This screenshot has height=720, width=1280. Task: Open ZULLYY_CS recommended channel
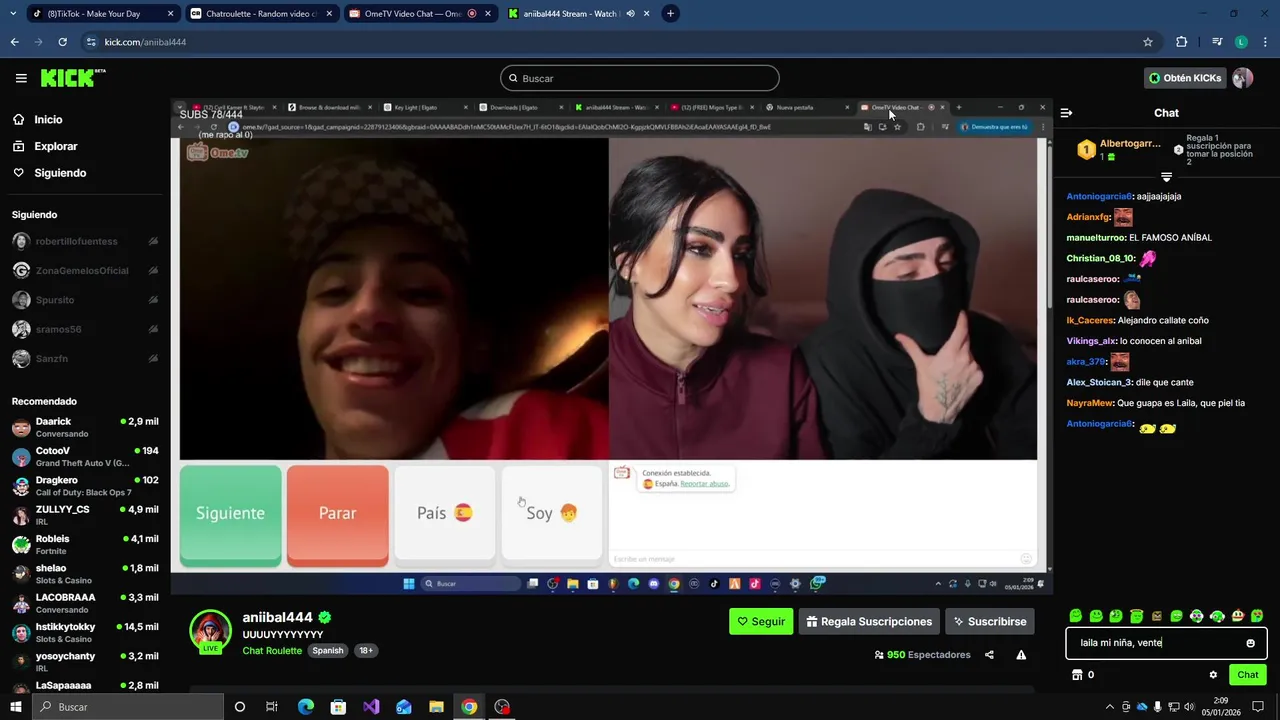pos(85,515)
